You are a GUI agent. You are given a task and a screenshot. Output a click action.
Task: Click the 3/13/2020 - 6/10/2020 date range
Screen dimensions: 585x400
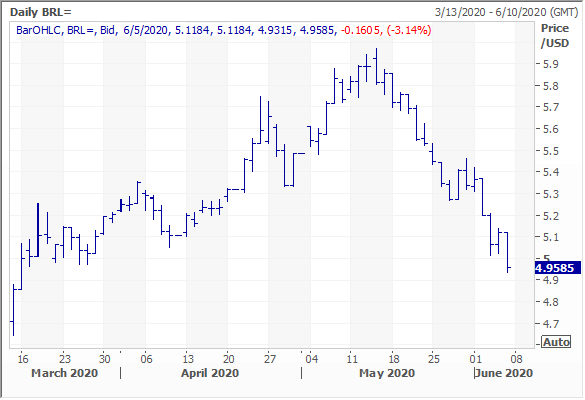tap(507, 12)
